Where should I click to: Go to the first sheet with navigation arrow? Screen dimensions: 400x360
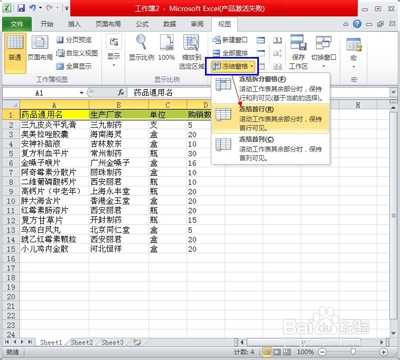(x=7, y=342)
